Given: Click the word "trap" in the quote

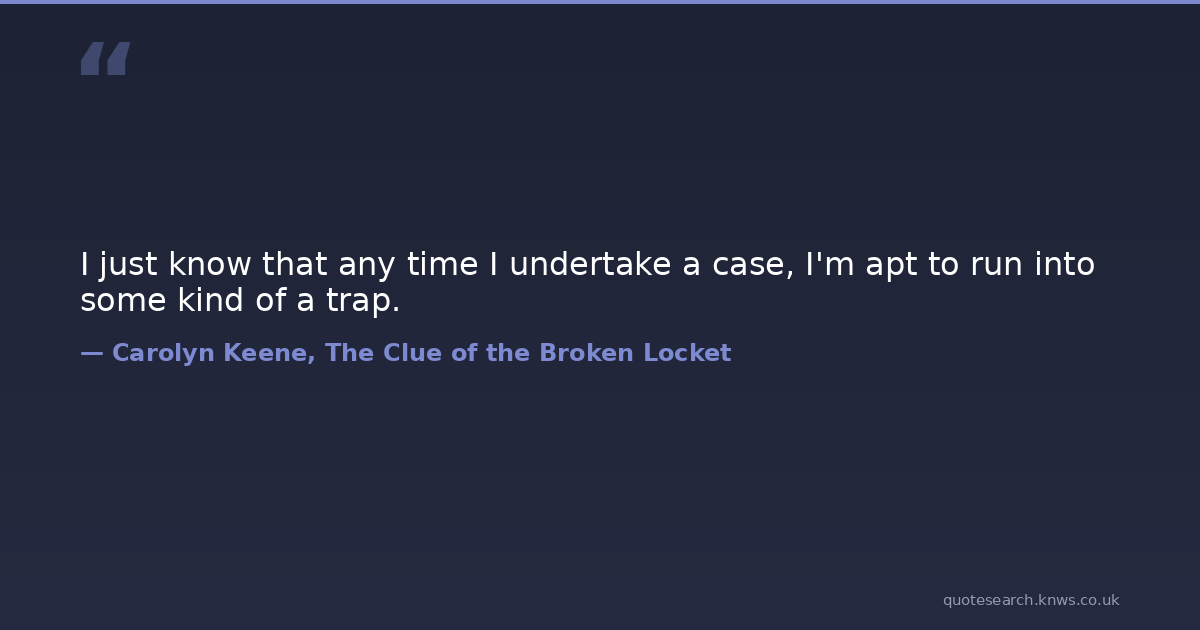Looking at the screenshot, I should 358,300.
